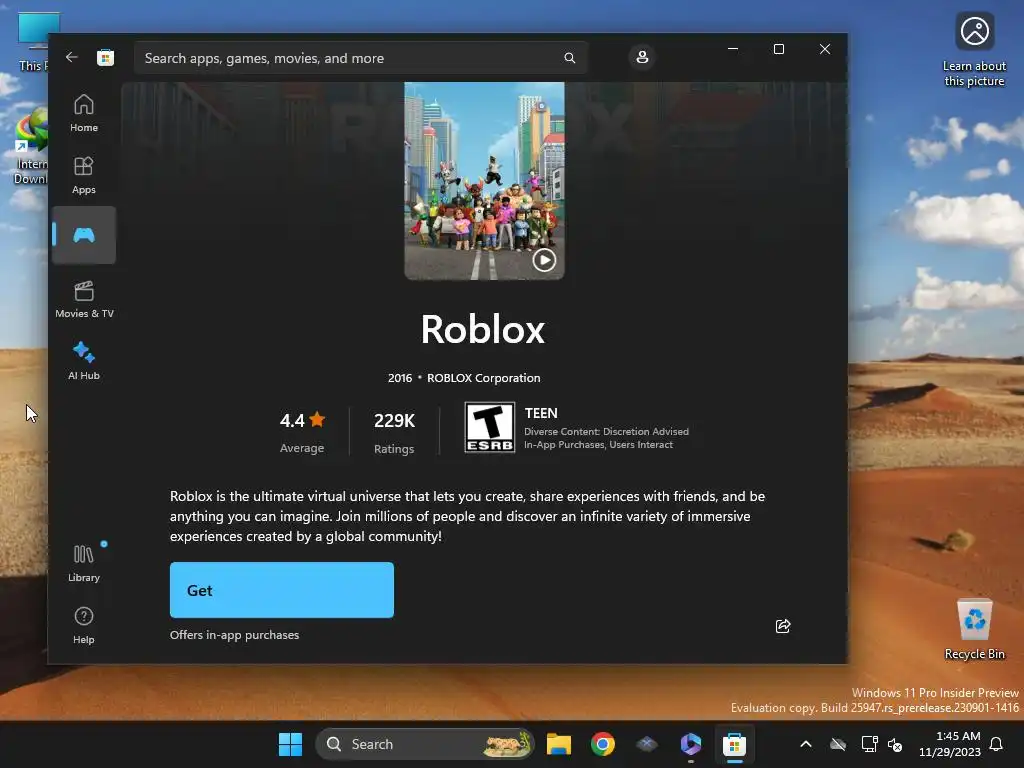Open AI Hub in sidebar
Screen dimensions: 1024x768
point(84,360)
